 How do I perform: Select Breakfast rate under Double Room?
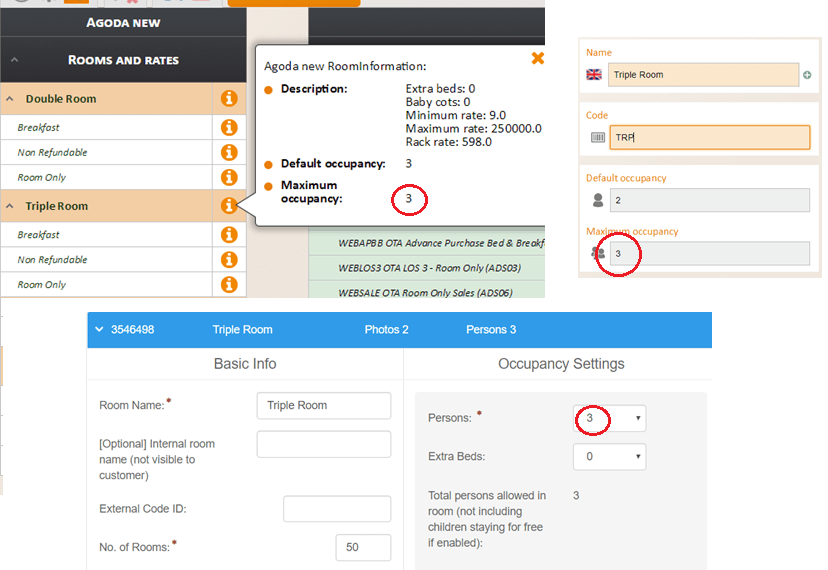pos(38,127)
